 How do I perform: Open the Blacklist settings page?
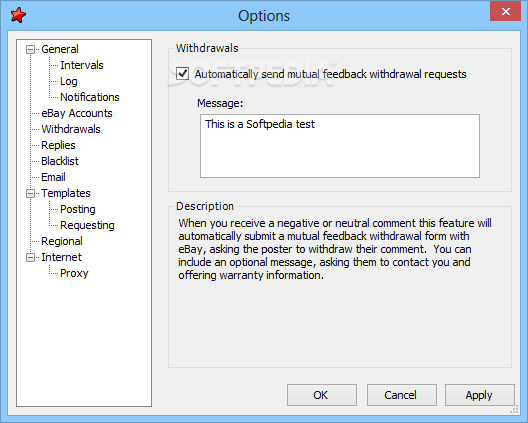coord(60,161)
